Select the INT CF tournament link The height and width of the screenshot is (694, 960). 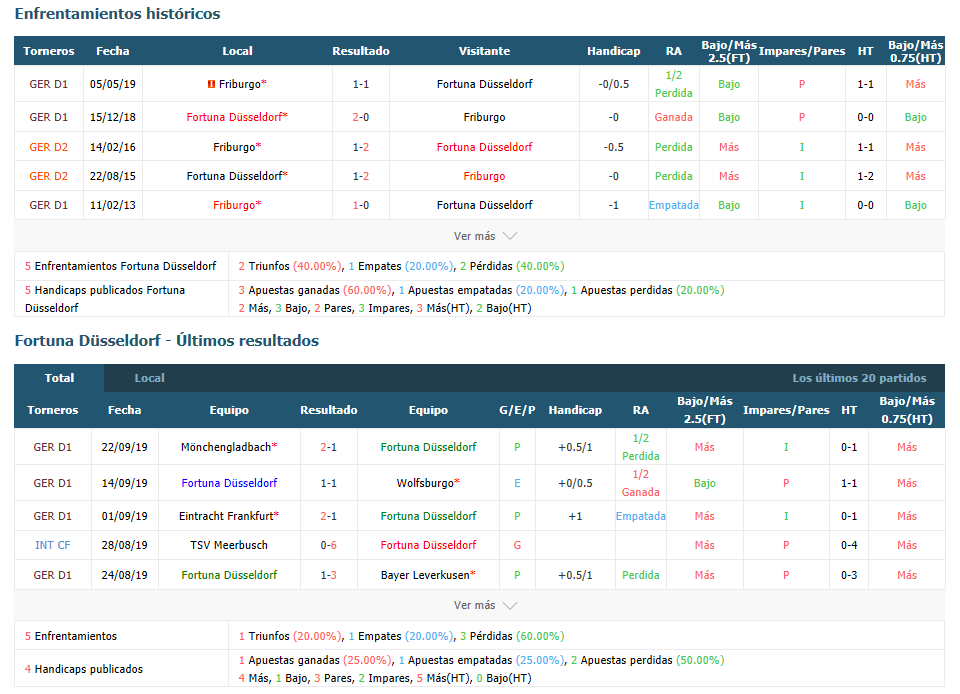[x=53, y=545]
